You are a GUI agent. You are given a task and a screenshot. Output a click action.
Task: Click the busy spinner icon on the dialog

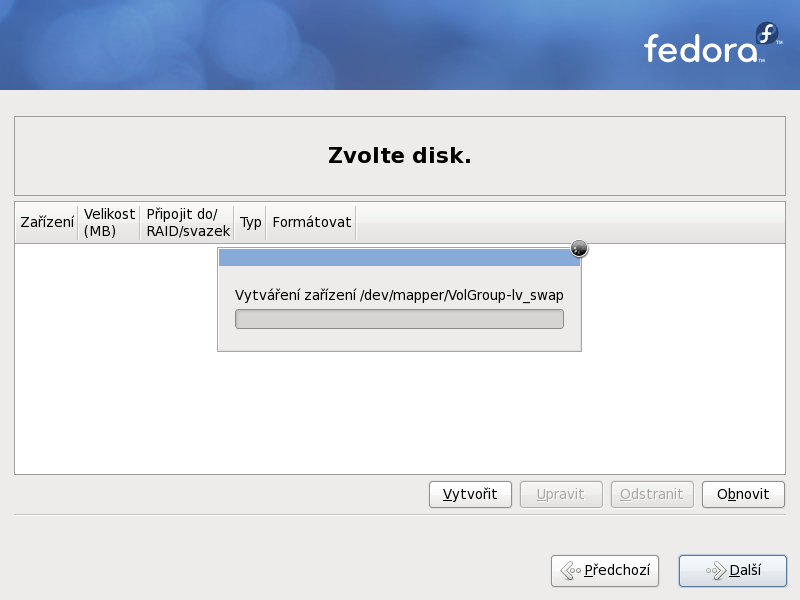coord(579,248)
